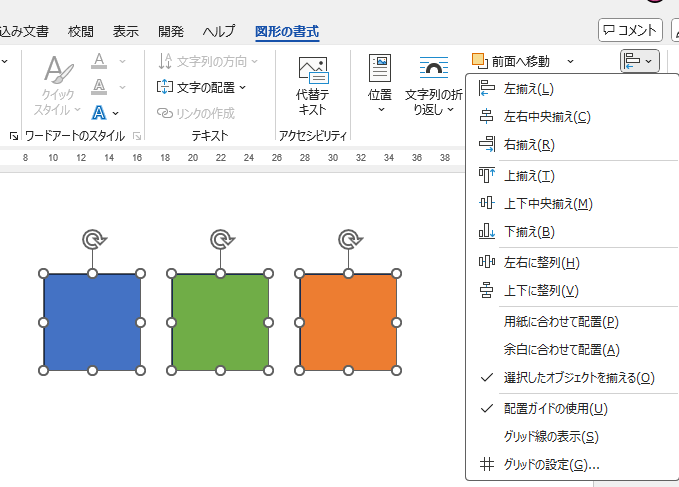The image size is (679, 487).
Task: Toggle 選択したオブジェクトを揃える(O) checkmark
Action: point(574,378)
